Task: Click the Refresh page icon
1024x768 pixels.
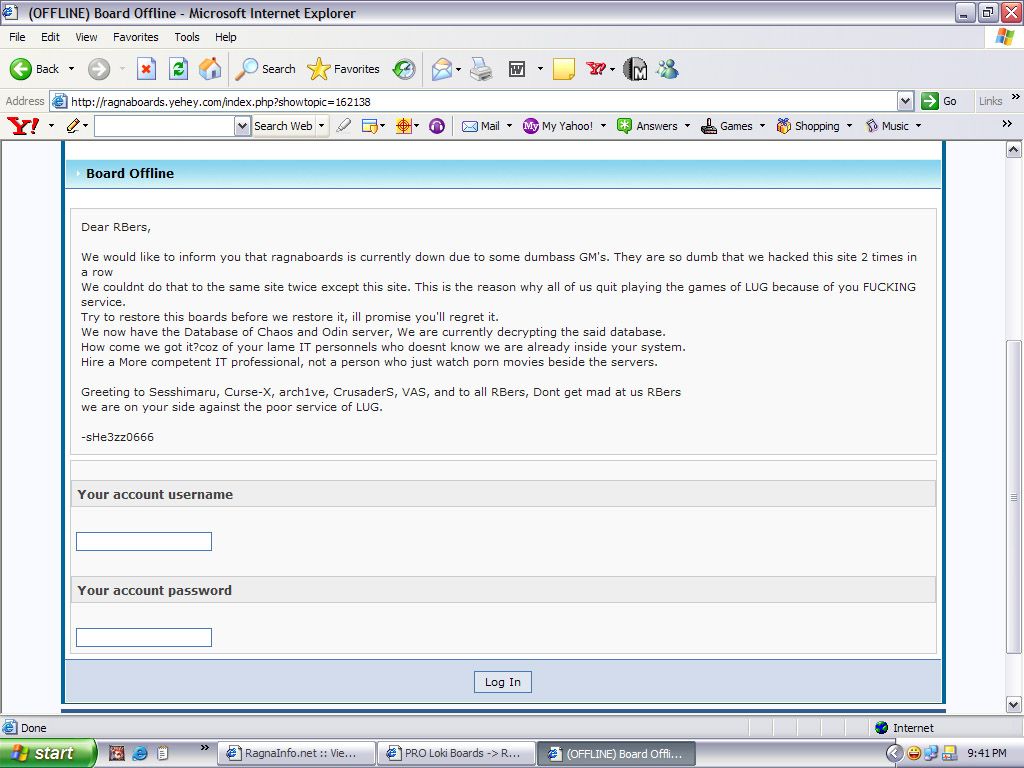Action: click(178, 69)
